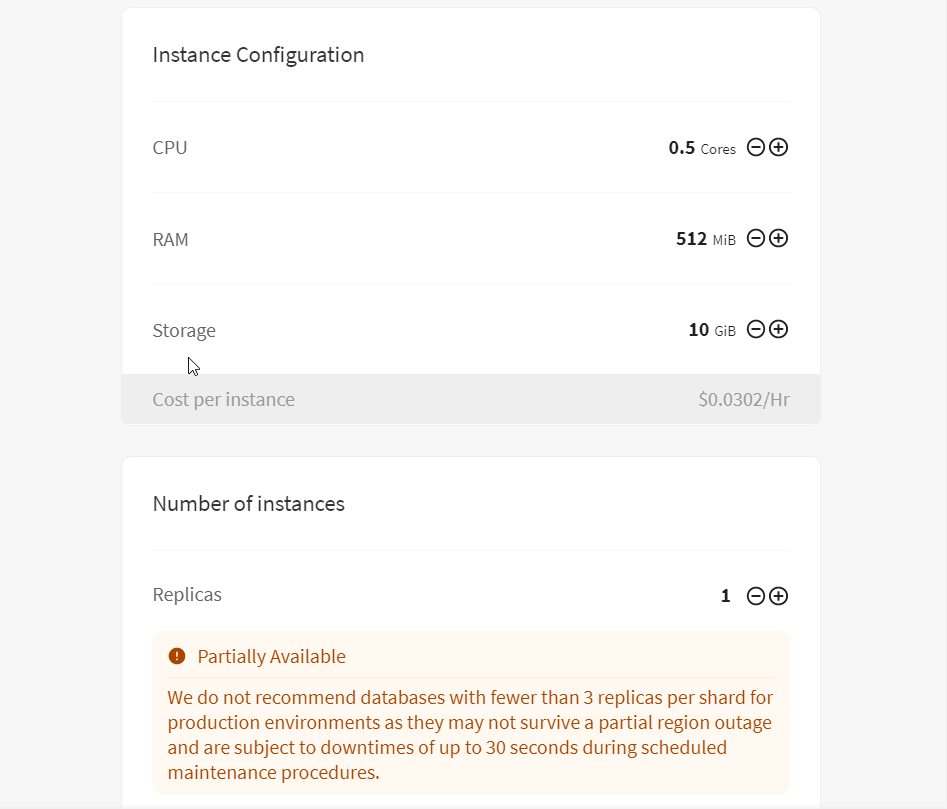Decrease CPU cores with the minus icon

(756, 147)
